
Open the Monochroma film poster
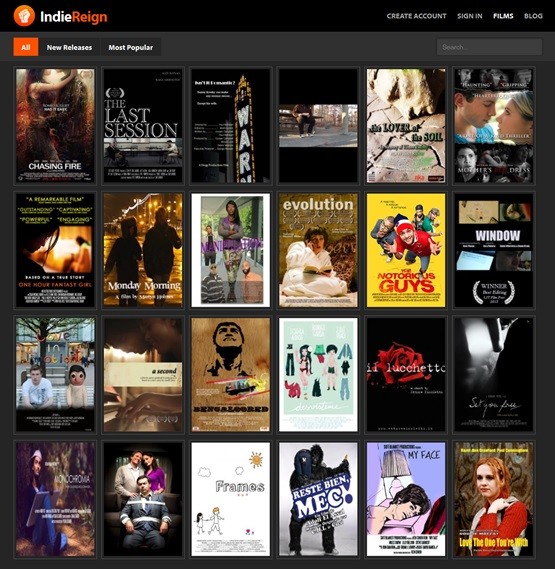(x=55, y=499)
